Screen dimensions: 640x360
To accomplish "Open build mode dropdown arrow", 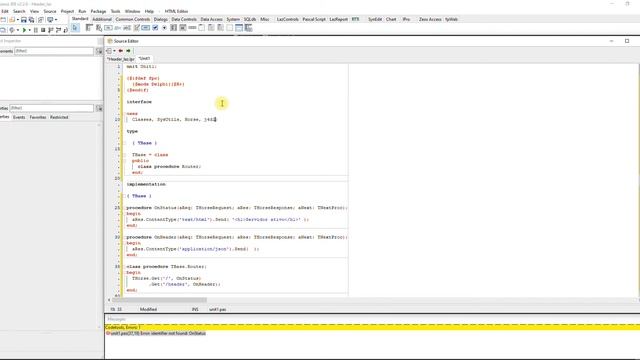I will (18, 30).
